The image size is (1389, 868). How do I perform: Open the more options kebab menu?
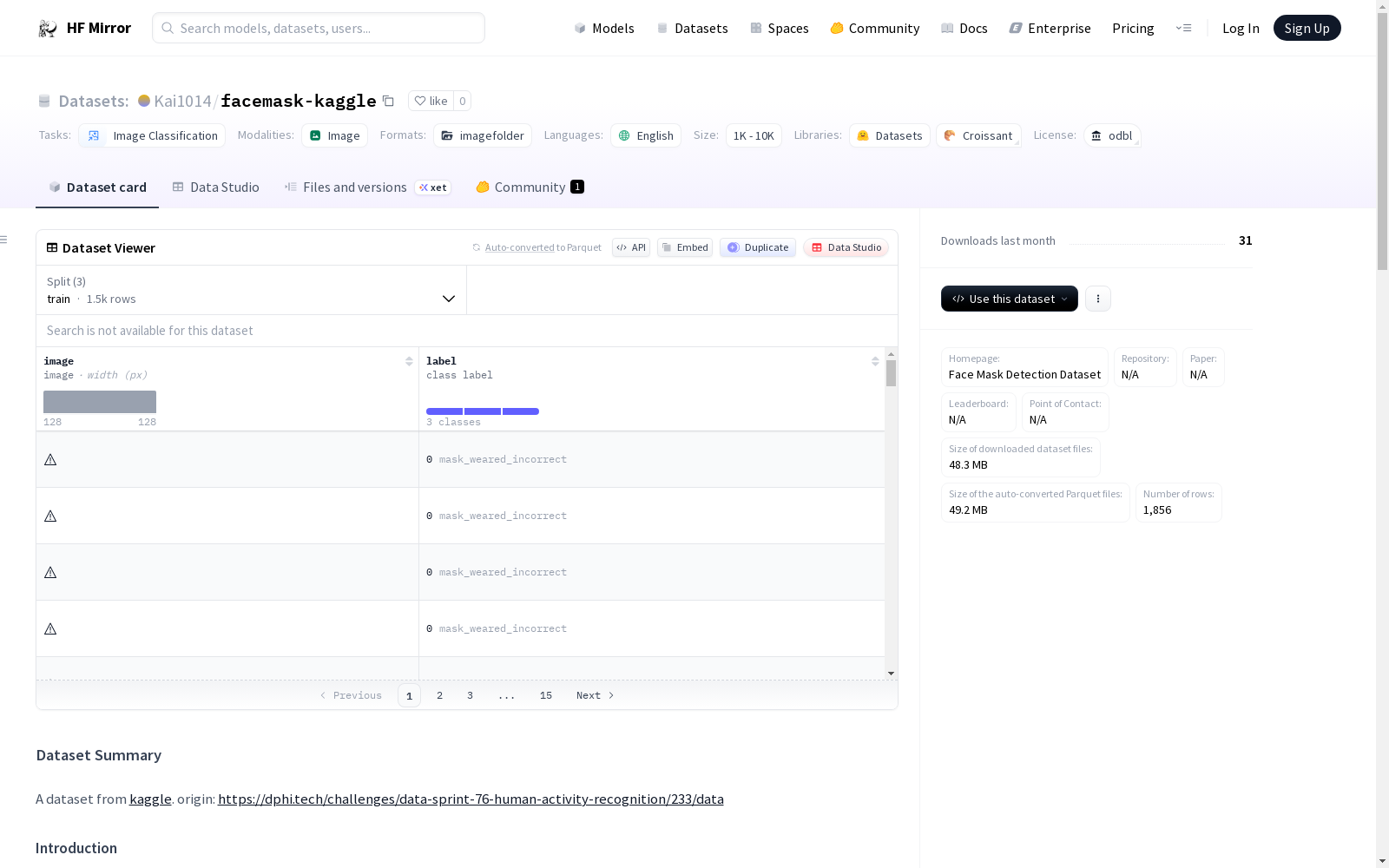pyautogui.click(x=1098, y=299)
